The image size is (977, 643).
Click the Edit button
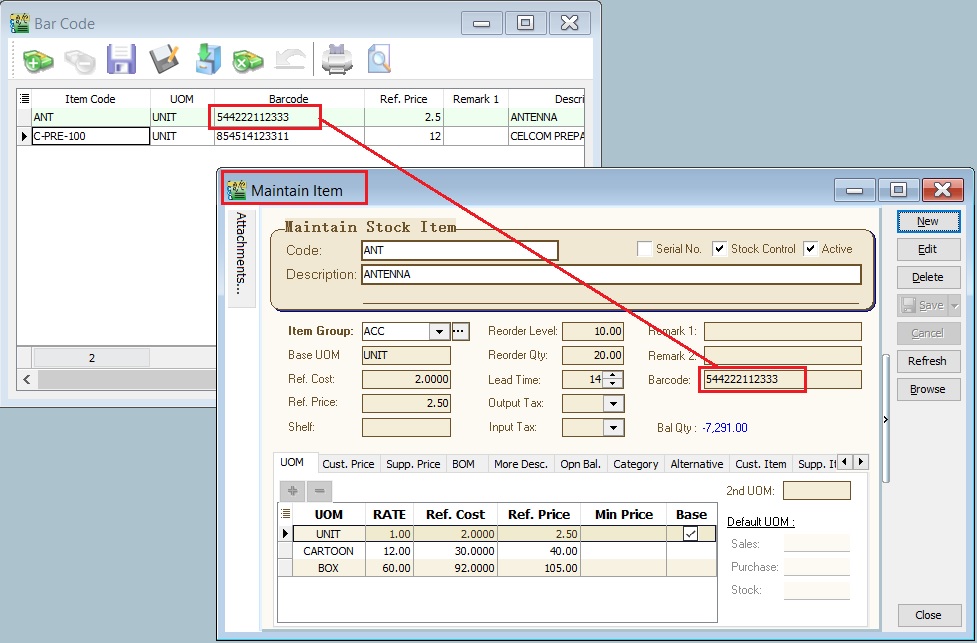click(927, 249)
